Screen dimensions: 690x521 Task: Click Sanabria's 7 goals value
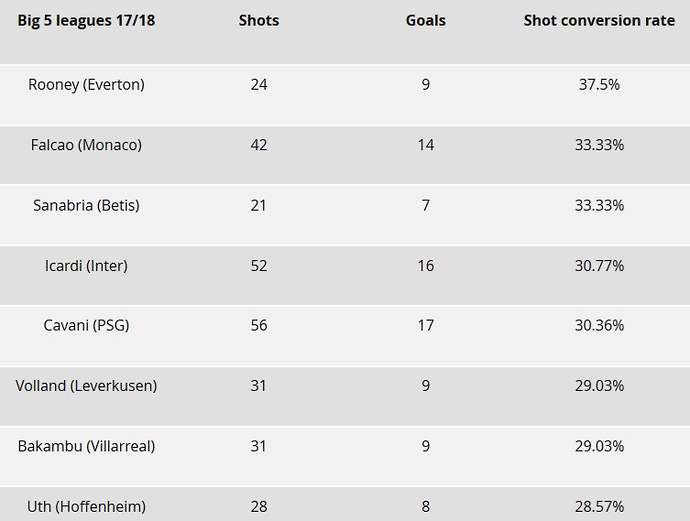click(426, 205)
